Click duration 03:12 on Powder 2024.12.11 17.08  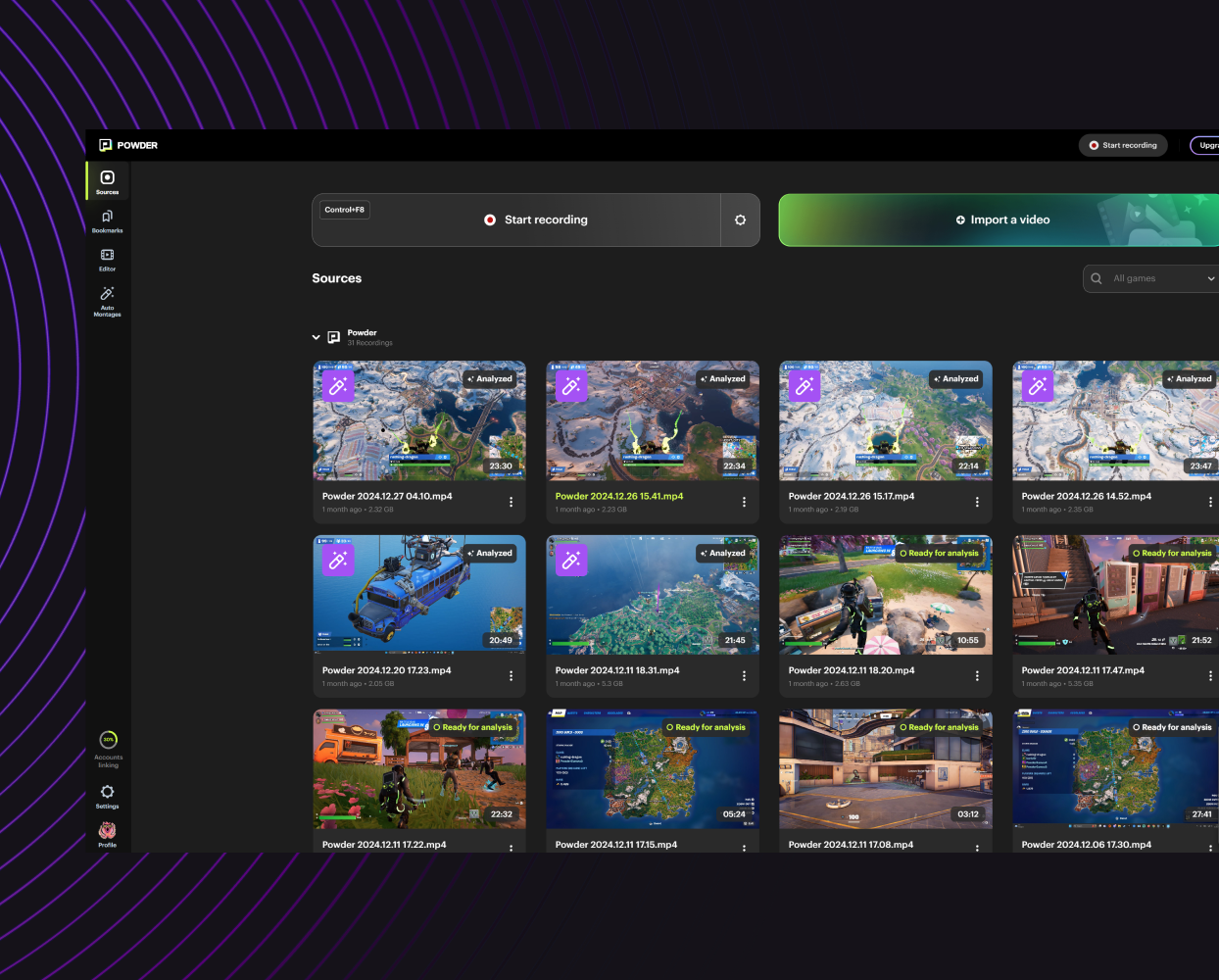click(968, 814)
